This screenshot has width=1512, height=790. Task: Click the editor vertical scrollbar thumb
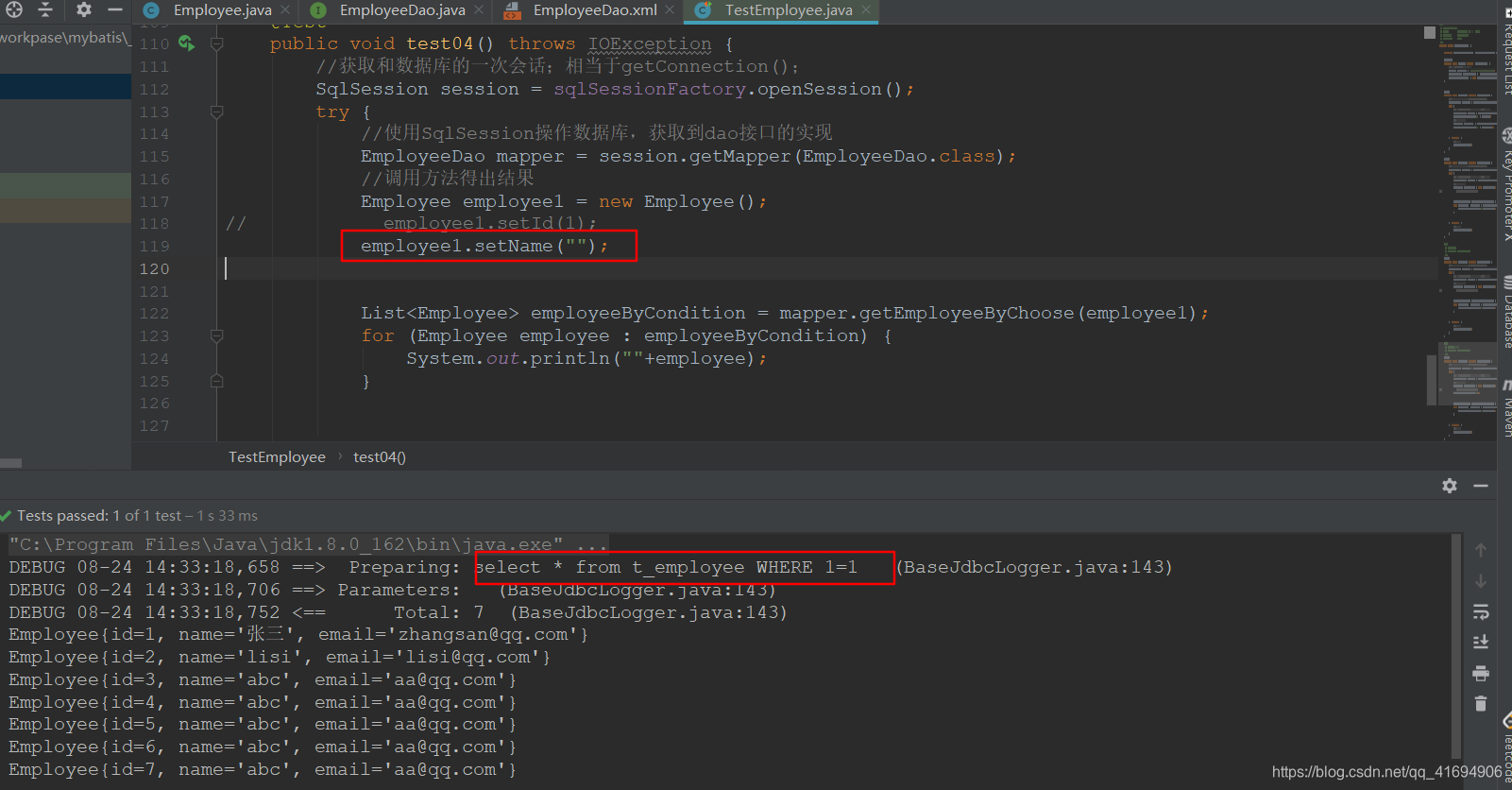point(1432,381)
